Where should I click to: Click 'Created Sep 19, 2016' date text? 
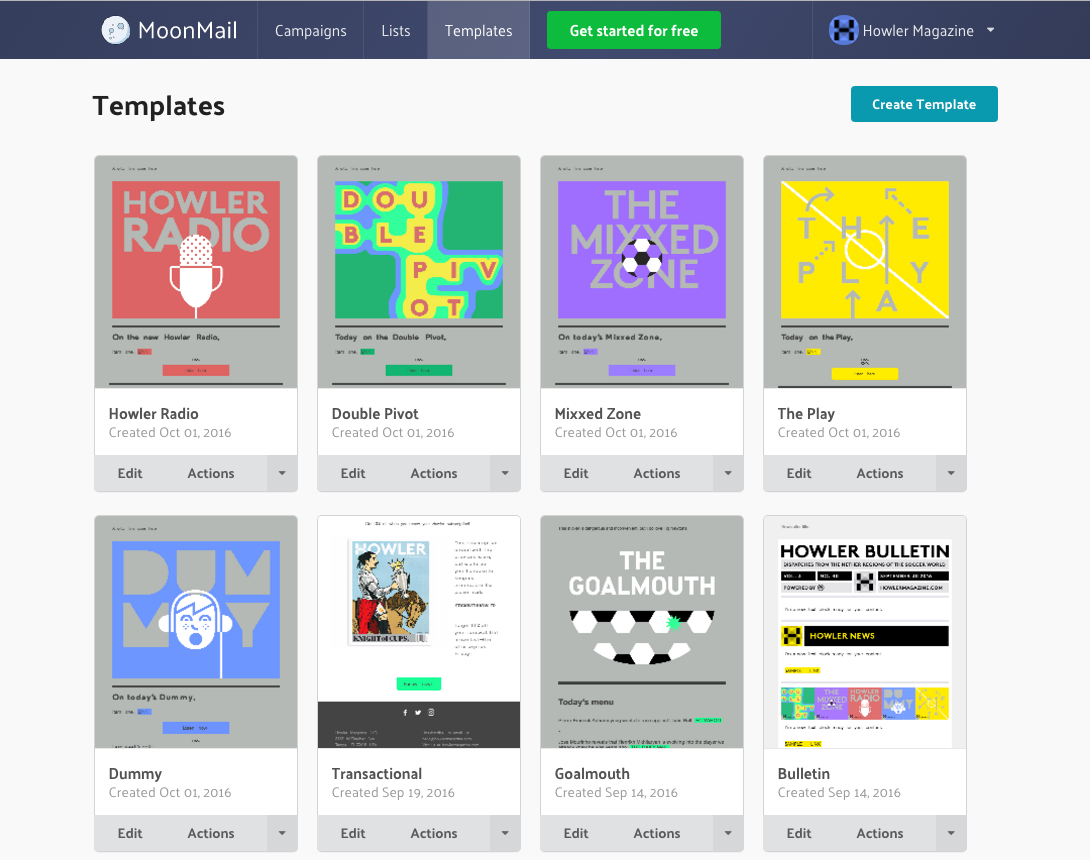pyautogui.click(x=393, y=793)
